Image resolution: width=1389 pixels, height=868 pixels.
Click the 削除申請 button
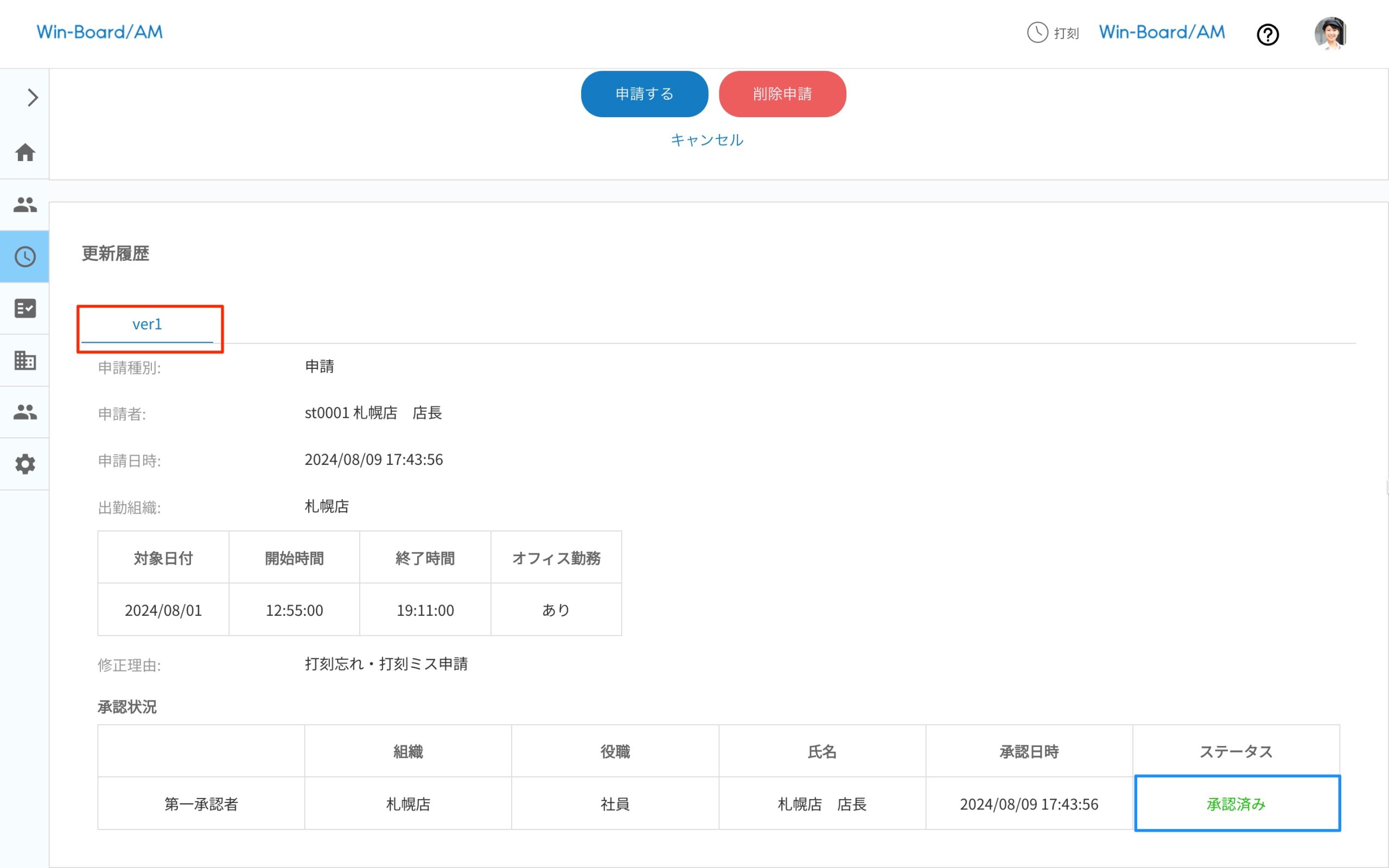(782, 94)
